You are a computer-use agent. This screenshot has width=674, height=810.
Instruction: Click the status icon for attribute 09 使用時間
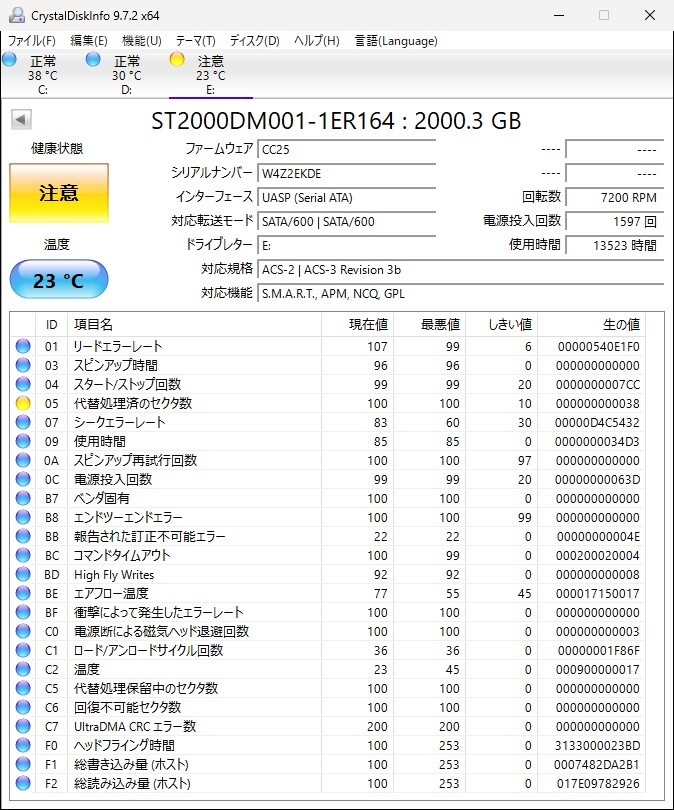[x=23, y=441]
